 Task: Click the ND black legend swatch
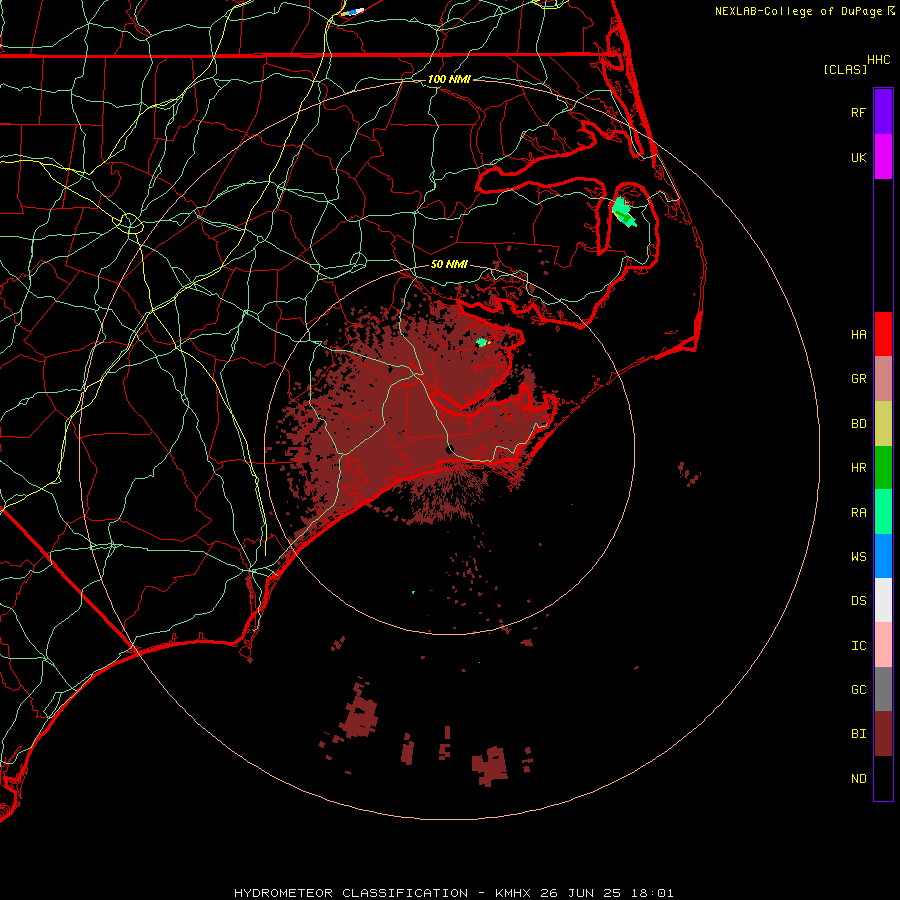pyautogui.click(x=883, y=778)
